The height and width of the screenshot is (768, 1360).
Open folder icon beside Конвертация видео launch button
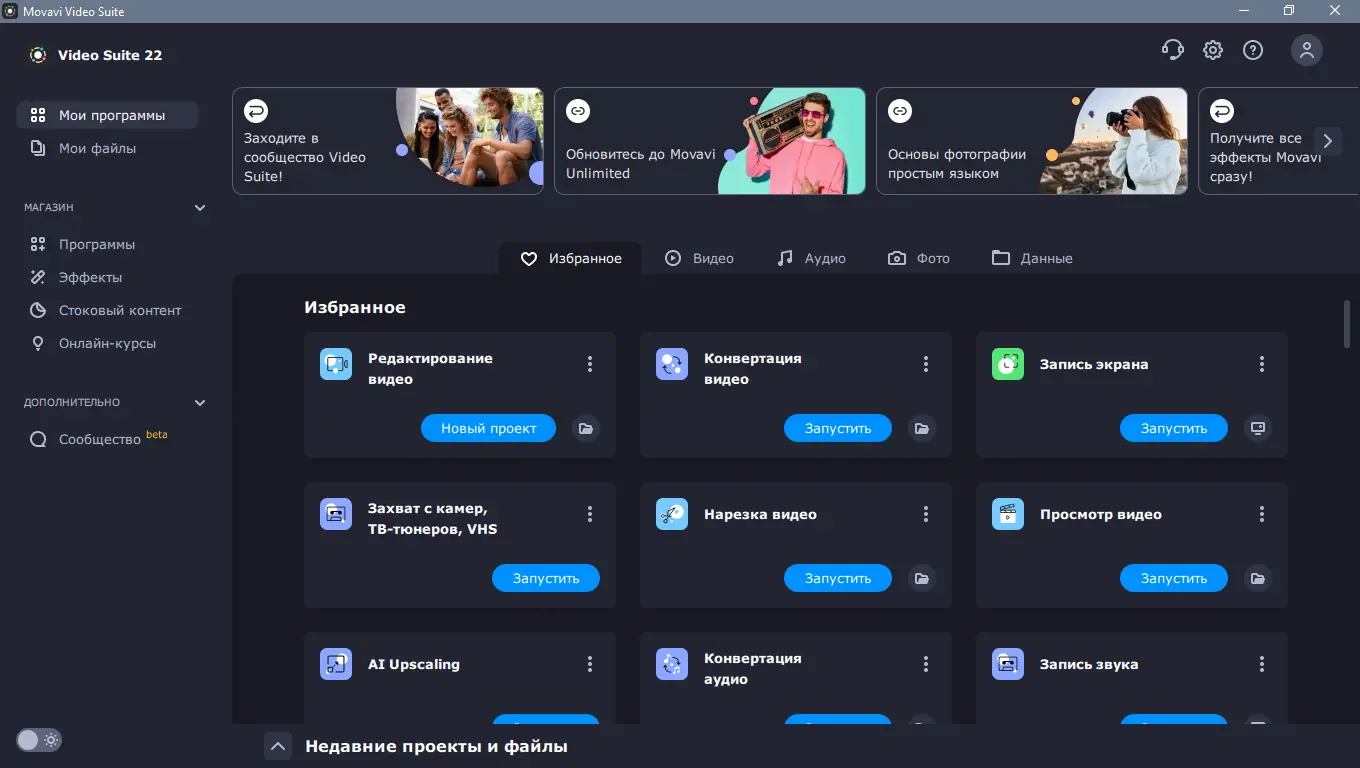coord(921,428)
